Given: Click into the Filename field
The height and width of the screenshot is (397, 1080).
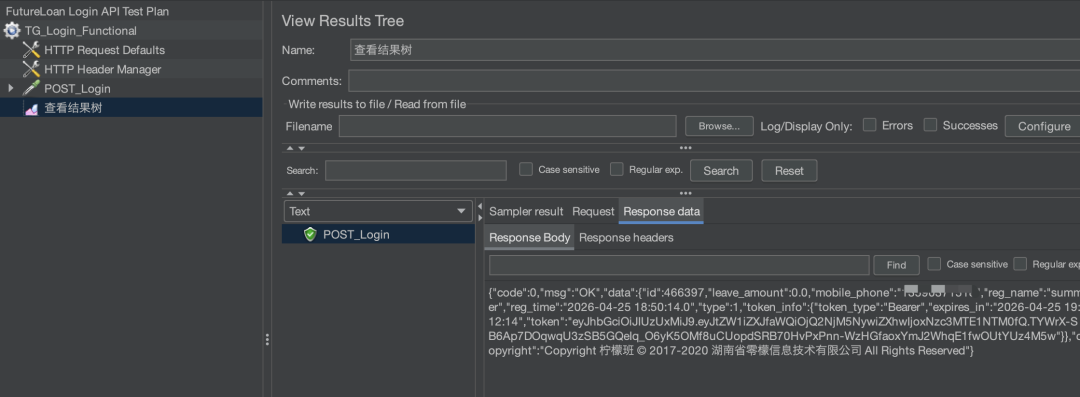Looking at the screenshot, I should point(508,126).
